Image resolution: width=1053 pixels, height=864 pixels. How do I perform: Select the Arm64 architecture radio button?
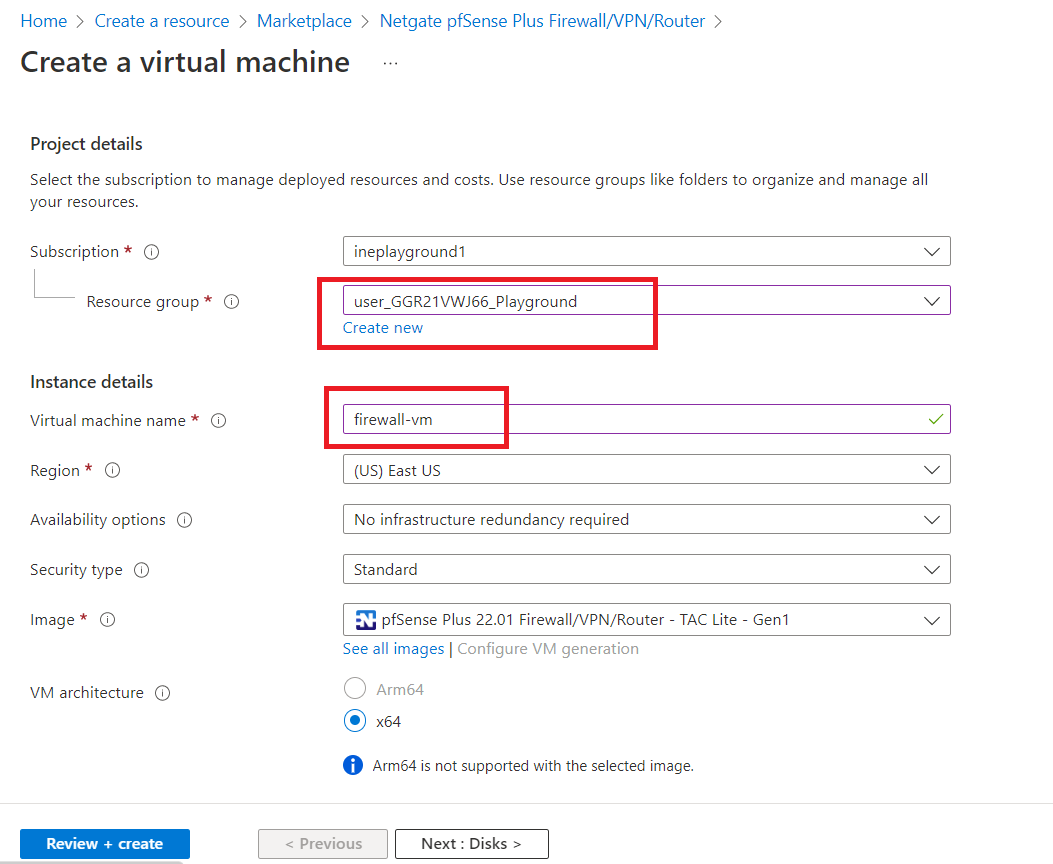click(x=354, y=689)
